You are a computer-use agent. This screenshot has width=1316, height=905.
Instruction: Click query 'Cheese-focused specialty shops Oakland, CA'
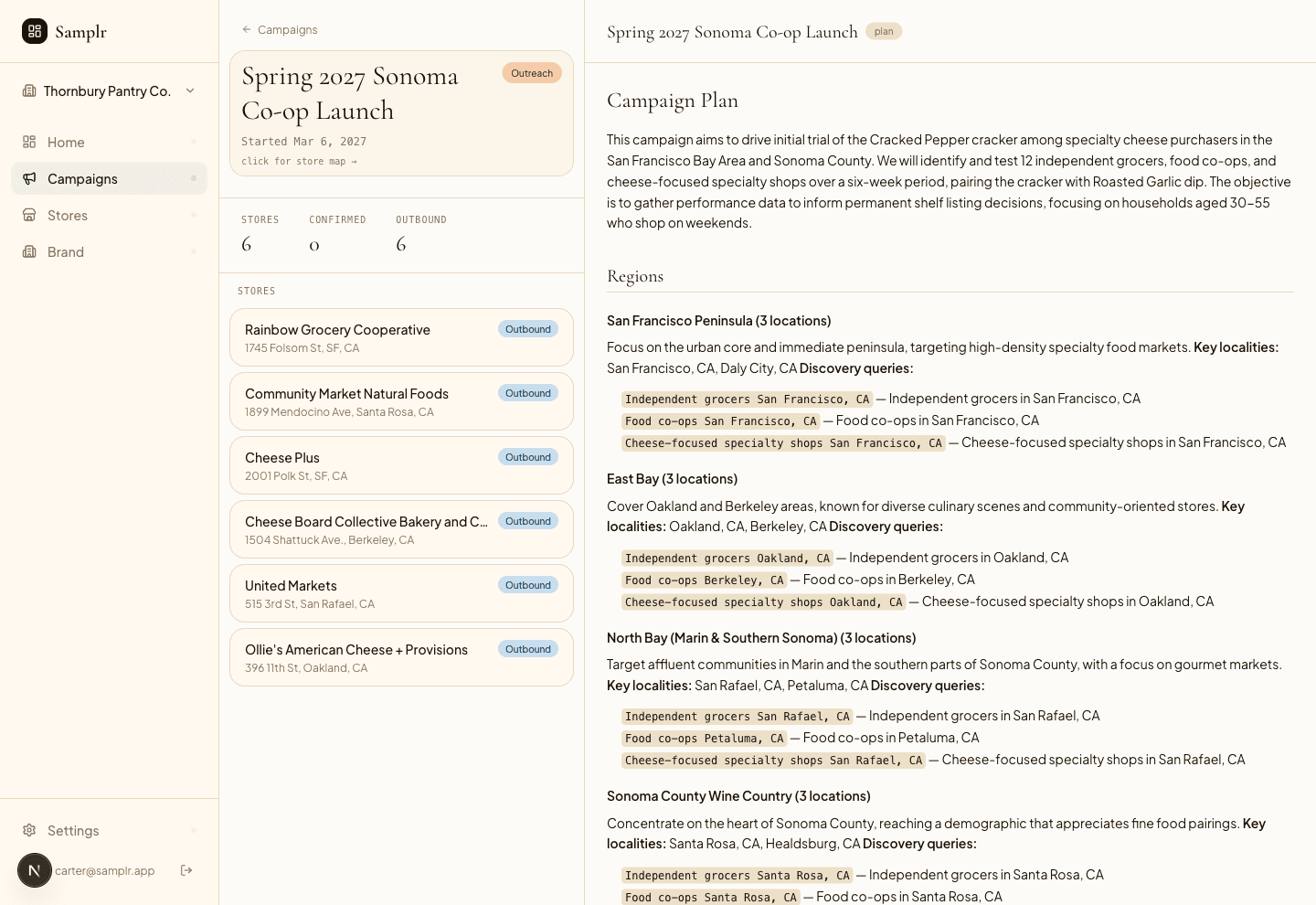[x=764, y=602]
